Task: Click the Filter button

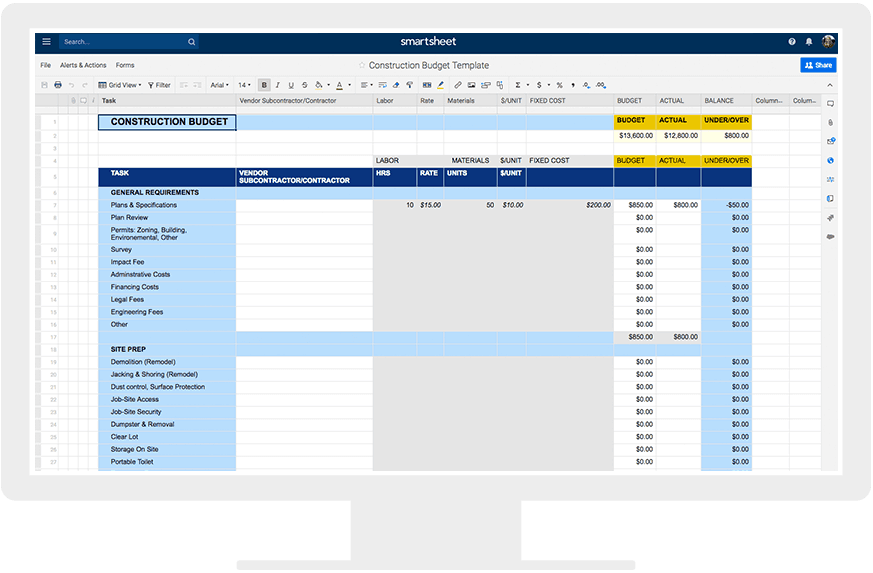Action: click(x=159, y=85)
